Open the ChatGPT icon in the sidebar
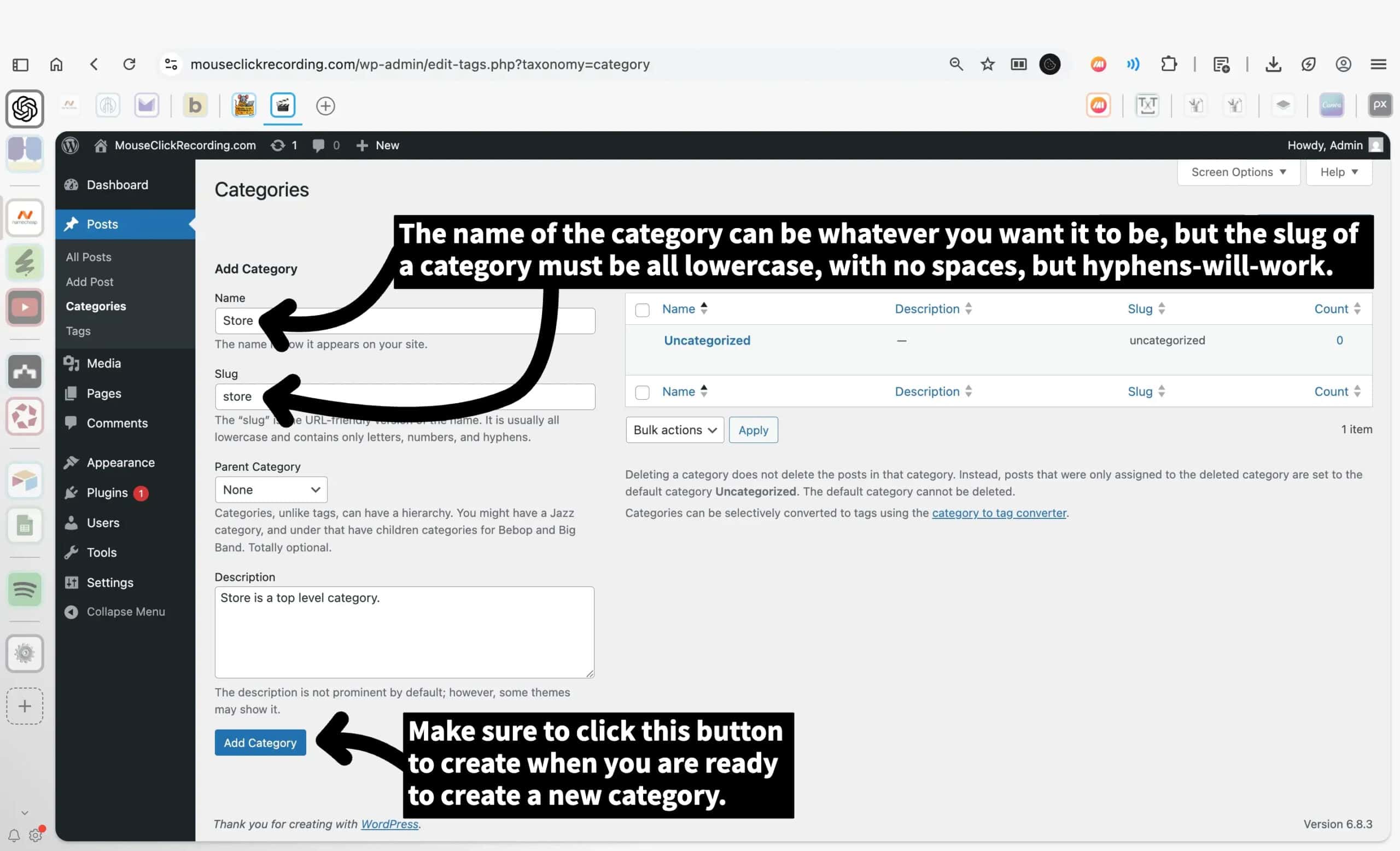This screenshot has width=1400, height=851. (x=25, y=108)
